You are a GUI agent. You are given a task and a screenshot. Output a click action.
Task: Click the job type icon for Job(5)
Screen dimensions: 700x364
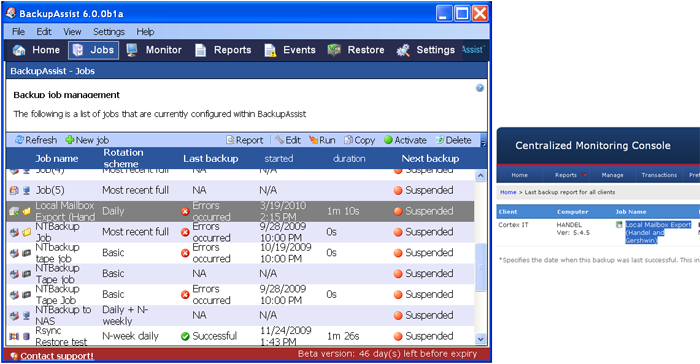click(14, 190)
